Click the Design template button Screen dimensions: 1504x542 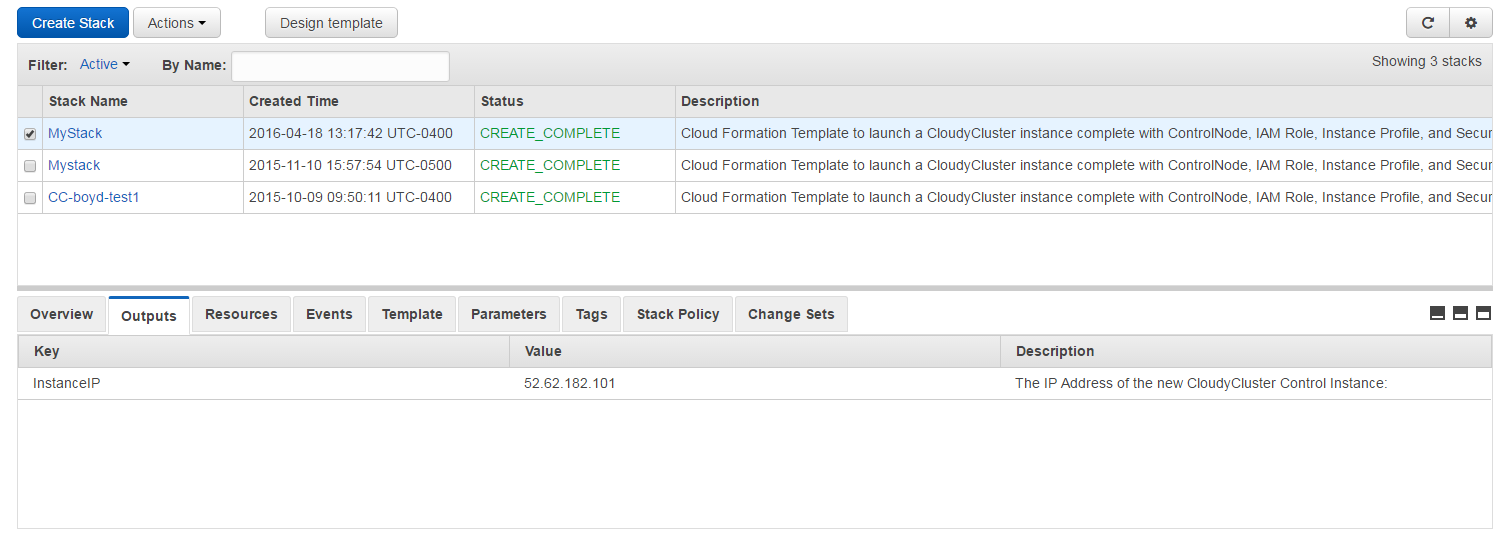pyautogui.click(x=331, y=23)
